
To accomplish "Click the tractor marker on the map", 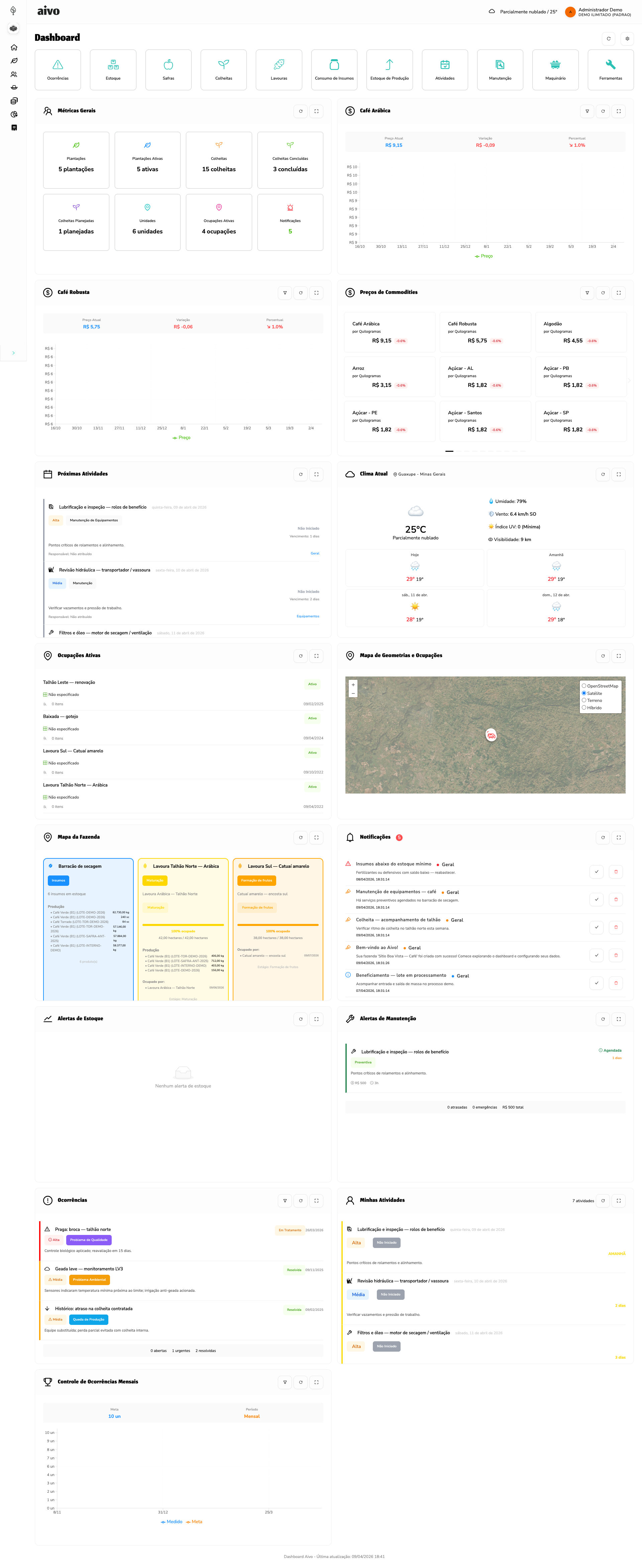I will click(491, 735).
